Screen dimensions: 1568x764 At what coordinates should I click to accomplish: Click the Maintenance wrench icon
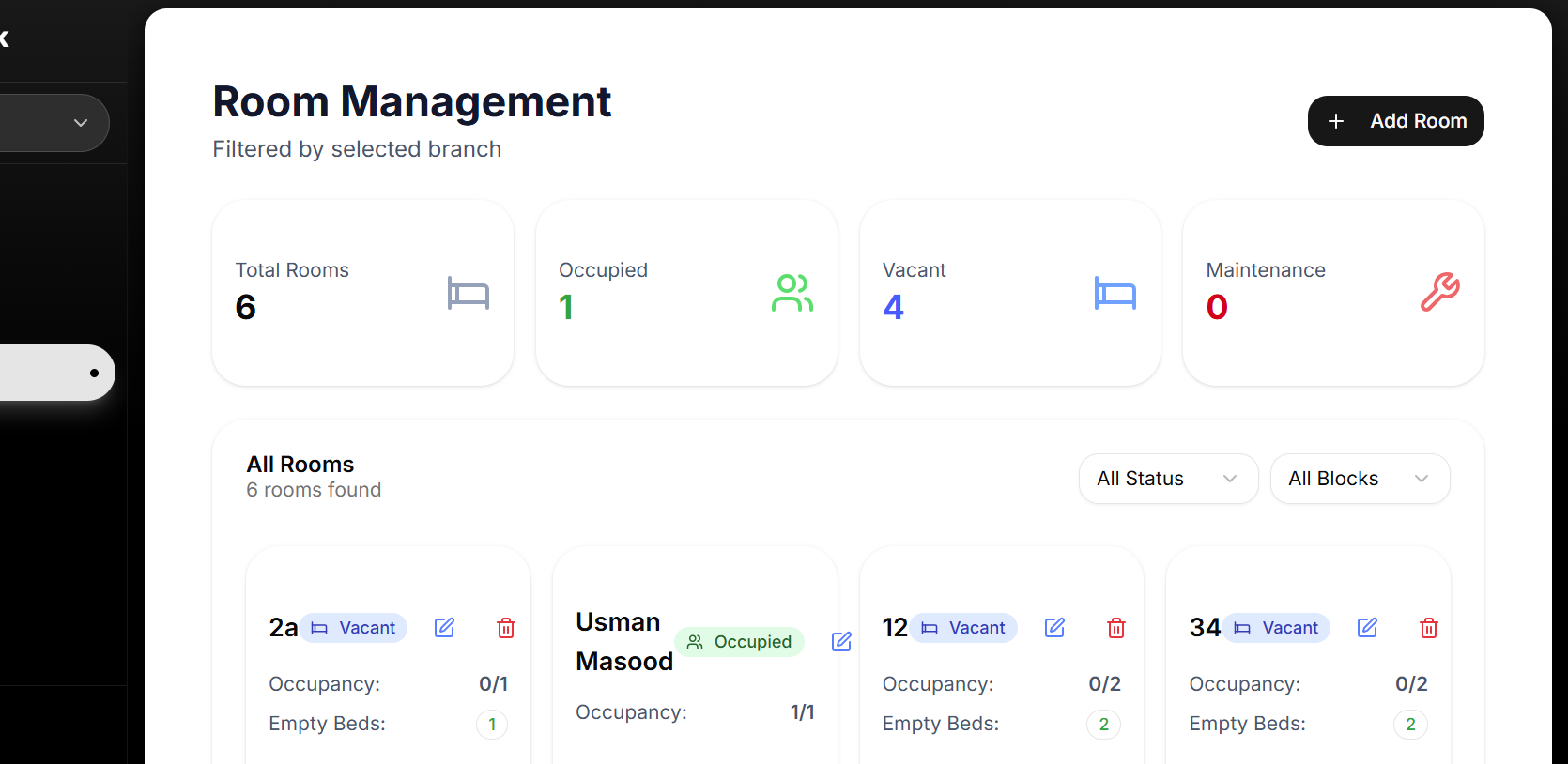pos(1439,292)
